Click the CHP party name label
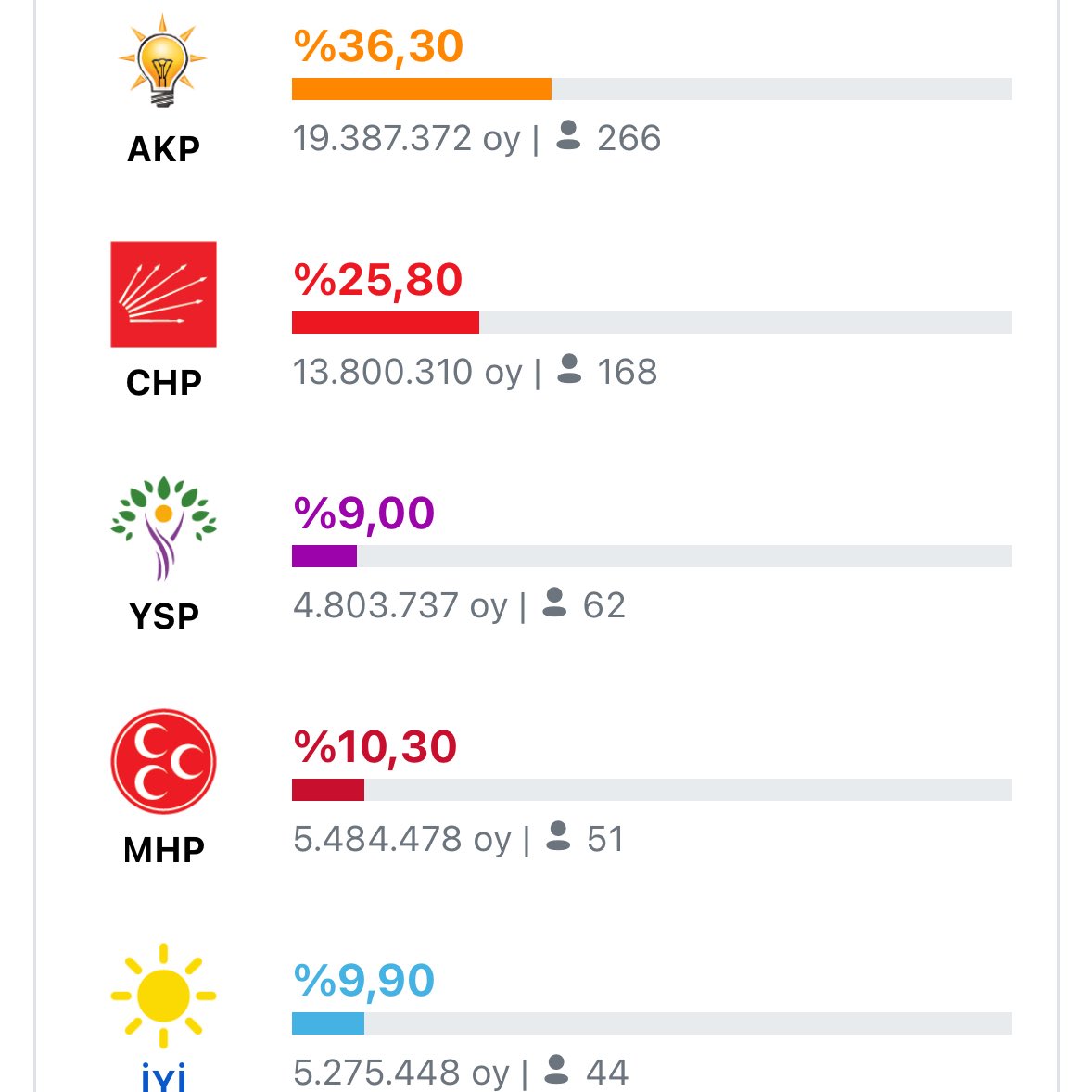The width and height of the screenshot is (1092, 1092). point(164,382)
